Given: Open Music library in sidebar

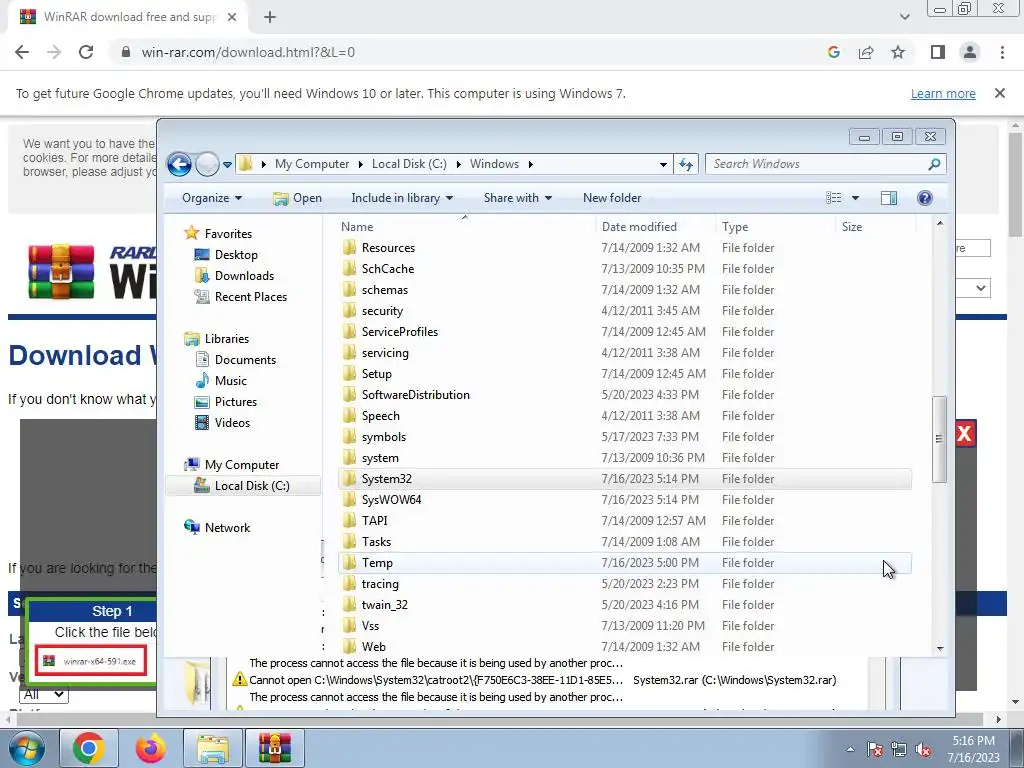Looking at the screenshot, I should [x=230, y=381].
